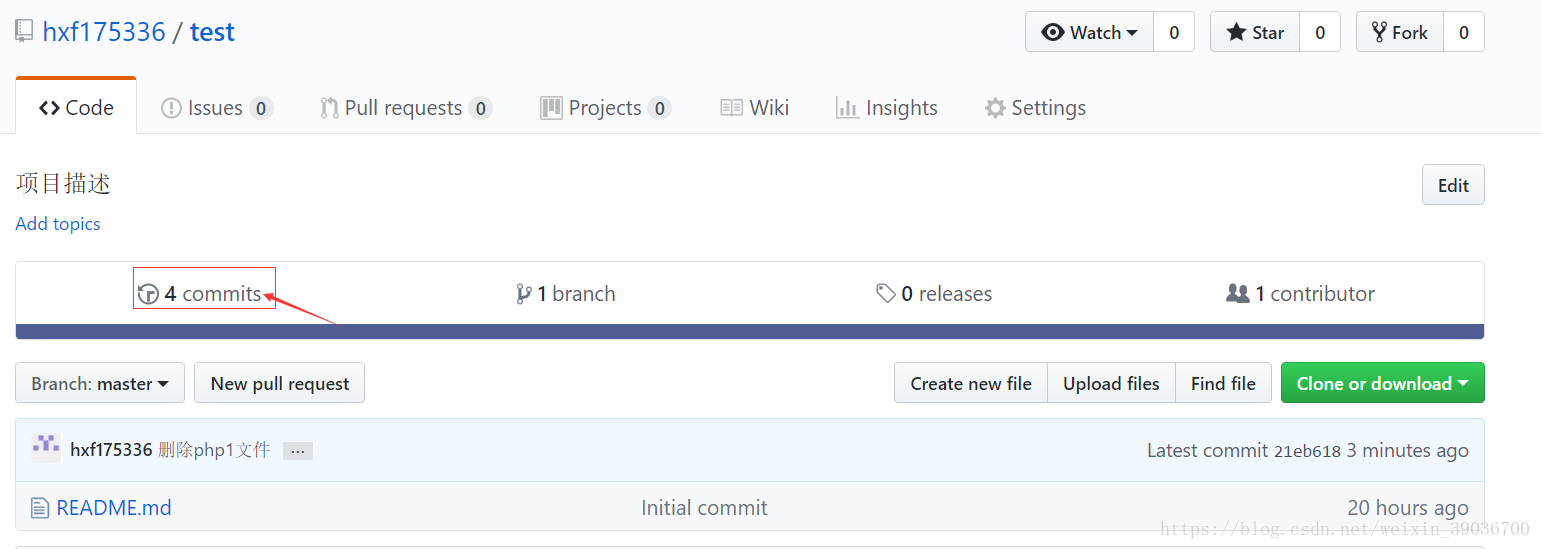
Task: Open the Pull requests tab
Action: coord(405,107)
